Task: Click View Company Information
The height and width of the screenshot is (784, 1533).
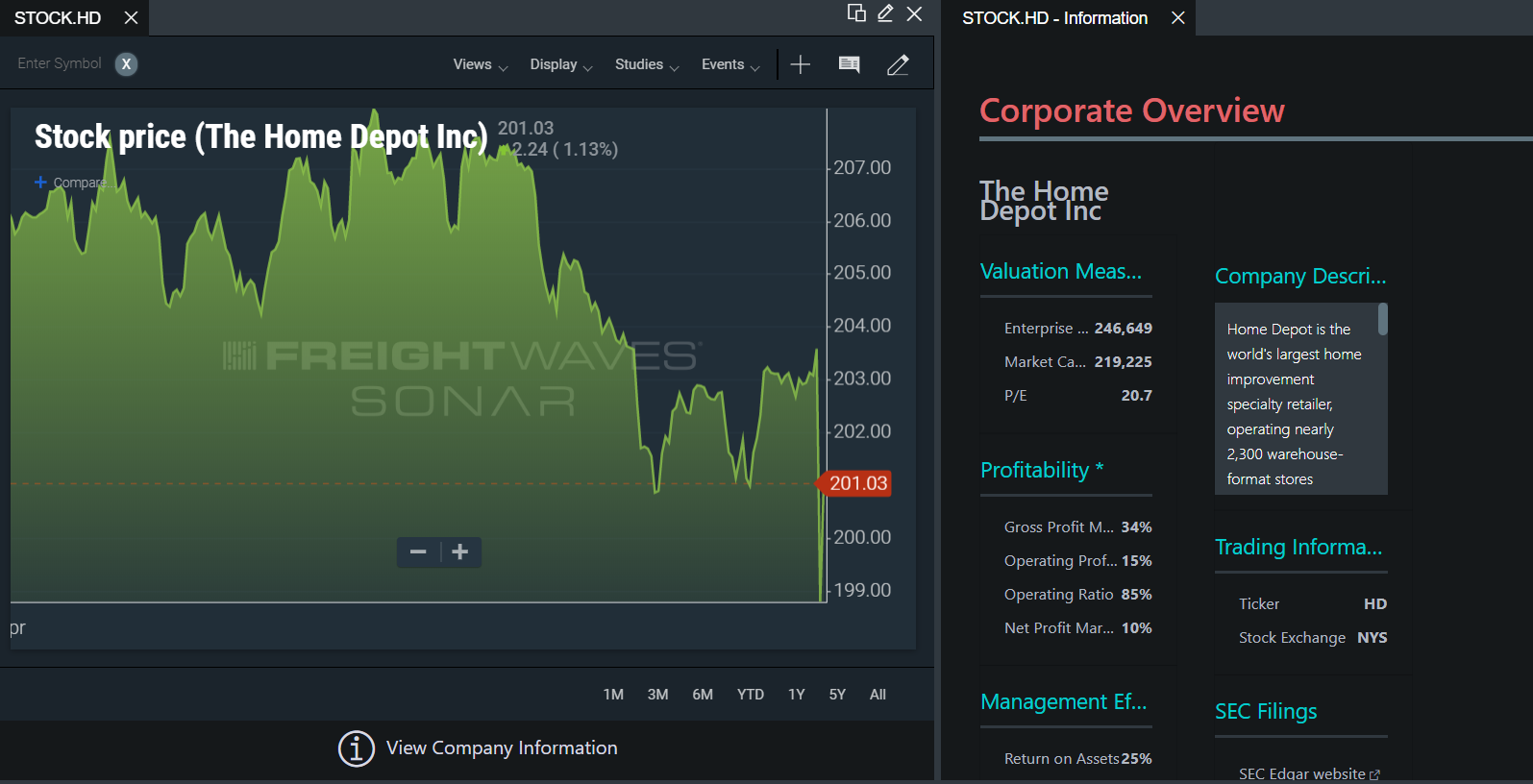Action: click(x=502, y=748)
